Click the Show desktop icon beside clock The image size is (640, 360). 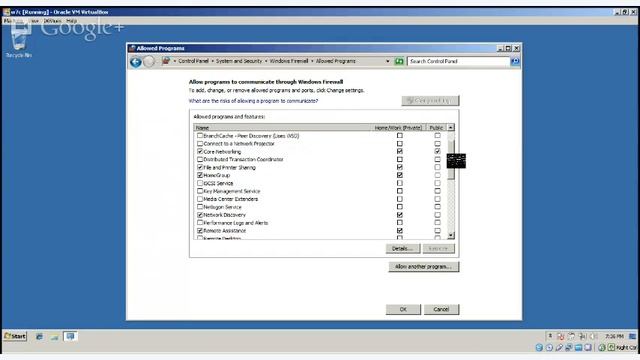click(x=632, y=336)
